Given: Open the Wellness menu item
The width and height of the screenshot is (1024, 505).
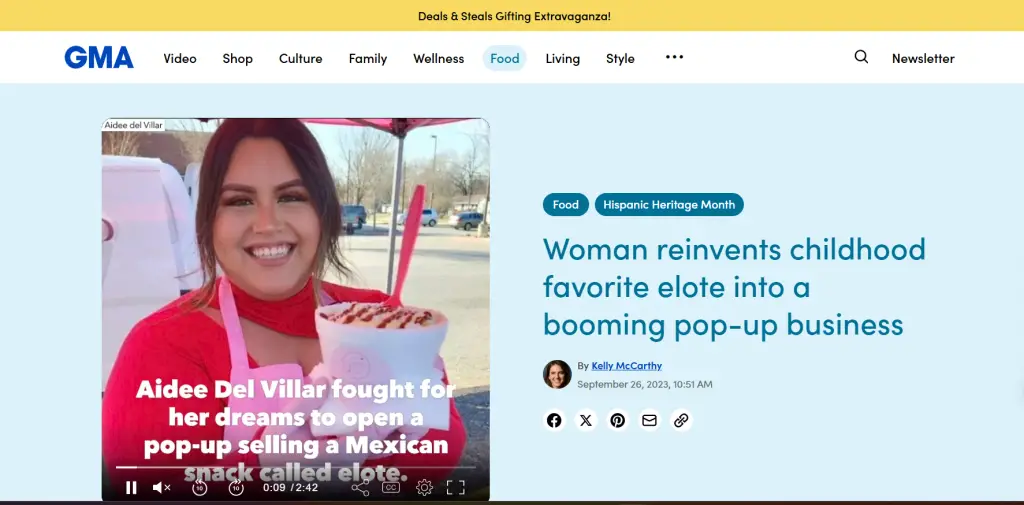Looking at the screenshot, I should [438, 58].
